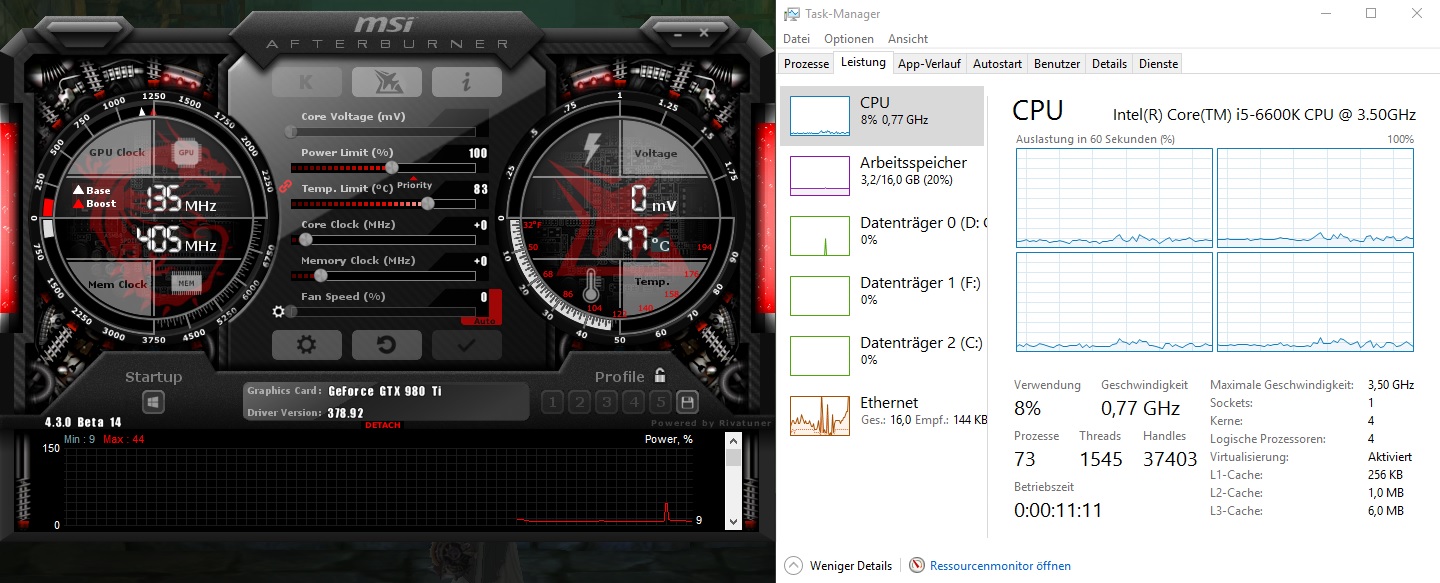
Task: Click the monitoring graph scroll-down arrow
Action: [734, 521]
